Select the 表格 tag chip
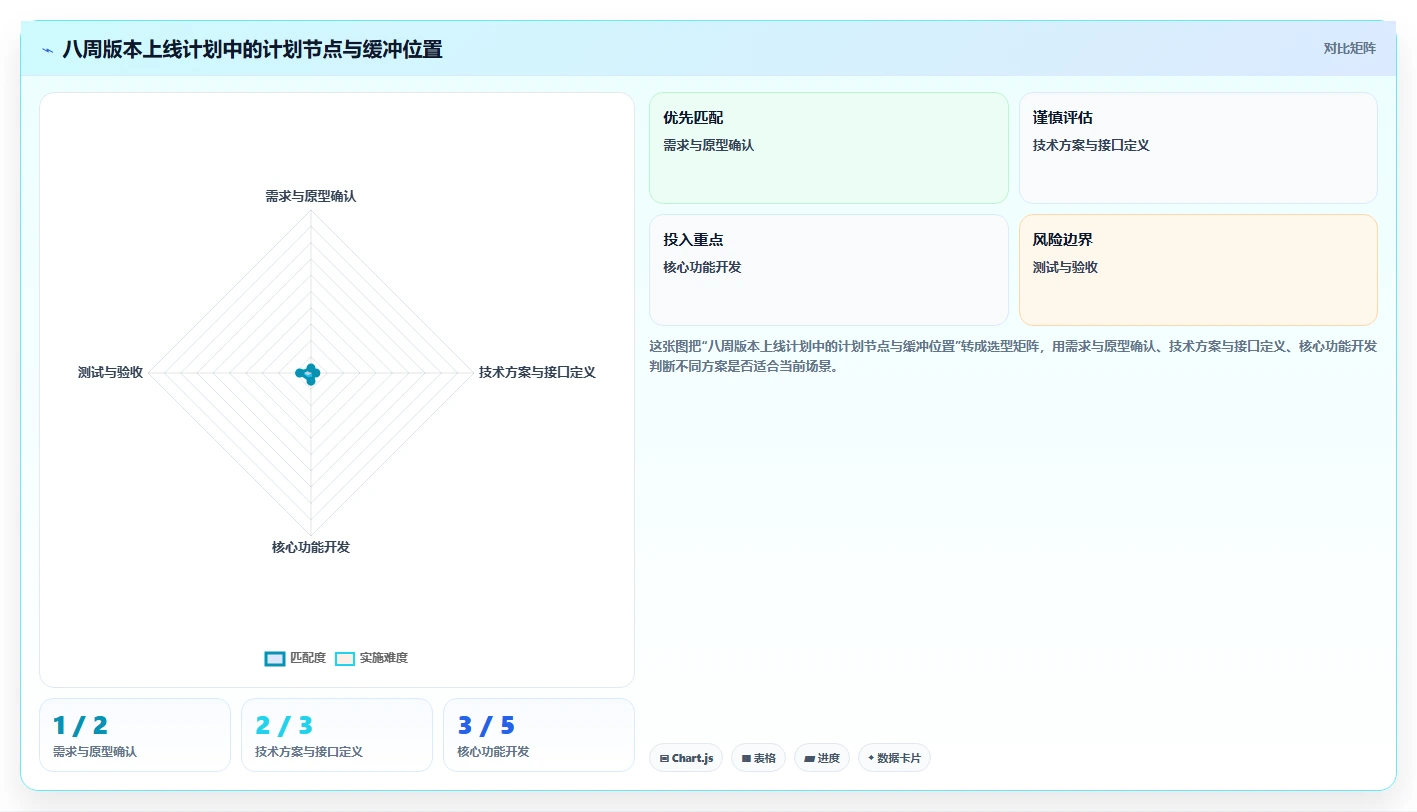Viewport: 1417px width, 812px height. pyautogui.click(x=759, y=758)
